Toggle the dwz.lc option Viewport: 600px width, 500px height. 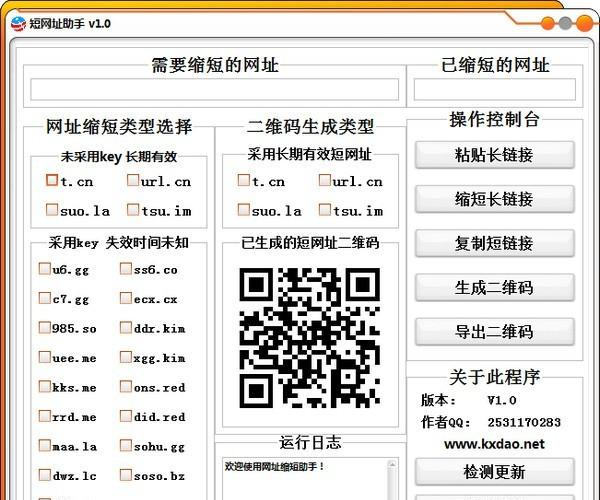pyautogui.click(x=44, y=475)
